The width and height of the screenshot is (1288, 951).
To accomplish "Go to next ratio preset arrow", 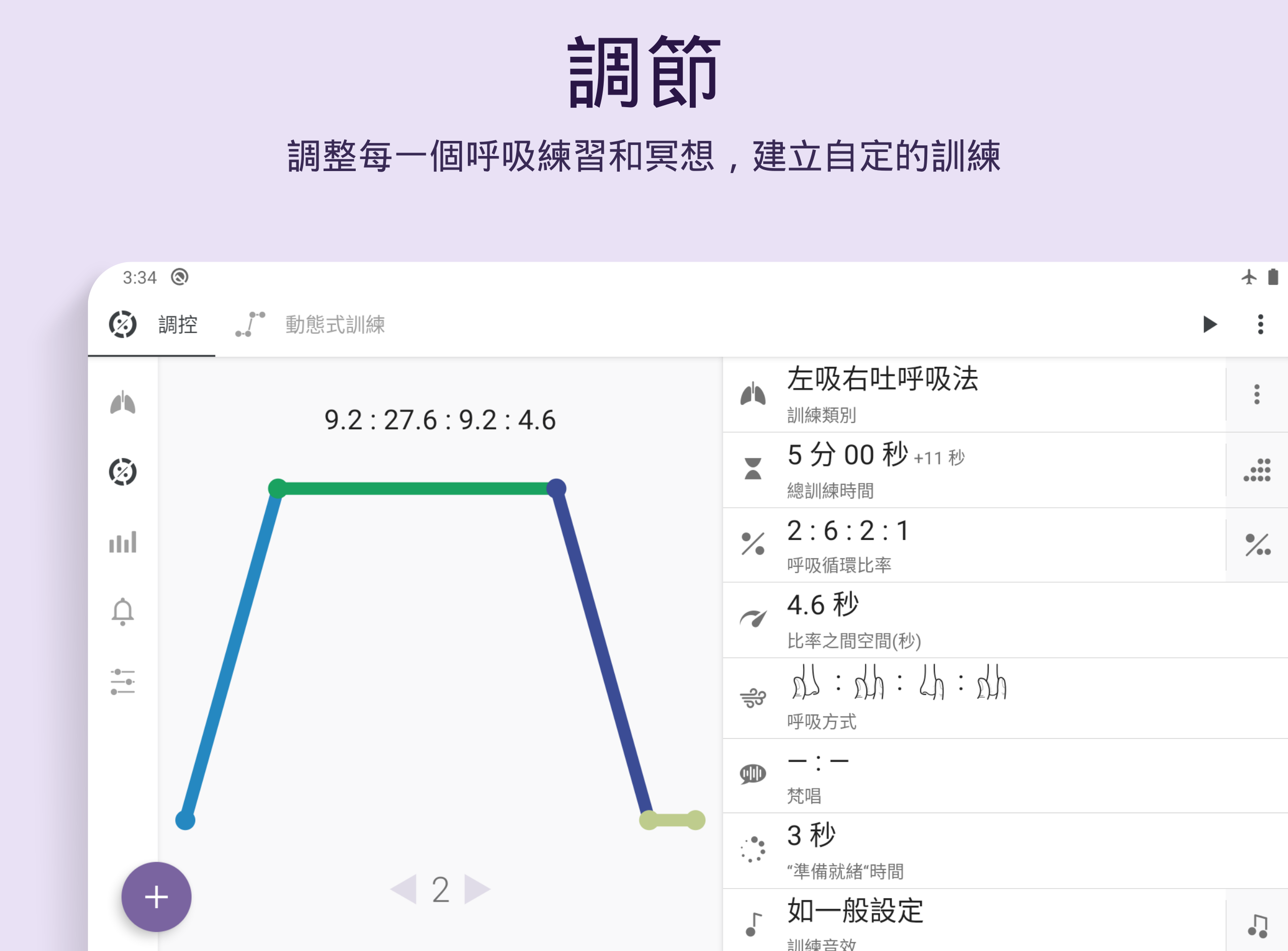I will [477, 890].
